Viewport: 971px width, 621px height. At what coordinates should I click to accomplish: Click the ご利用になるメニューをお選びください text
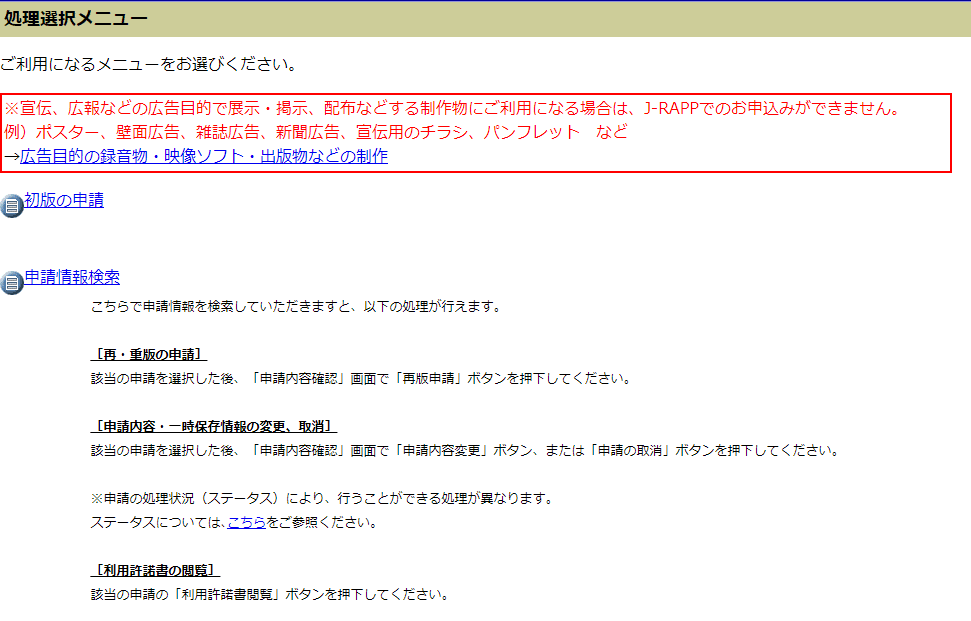[150, 64]
